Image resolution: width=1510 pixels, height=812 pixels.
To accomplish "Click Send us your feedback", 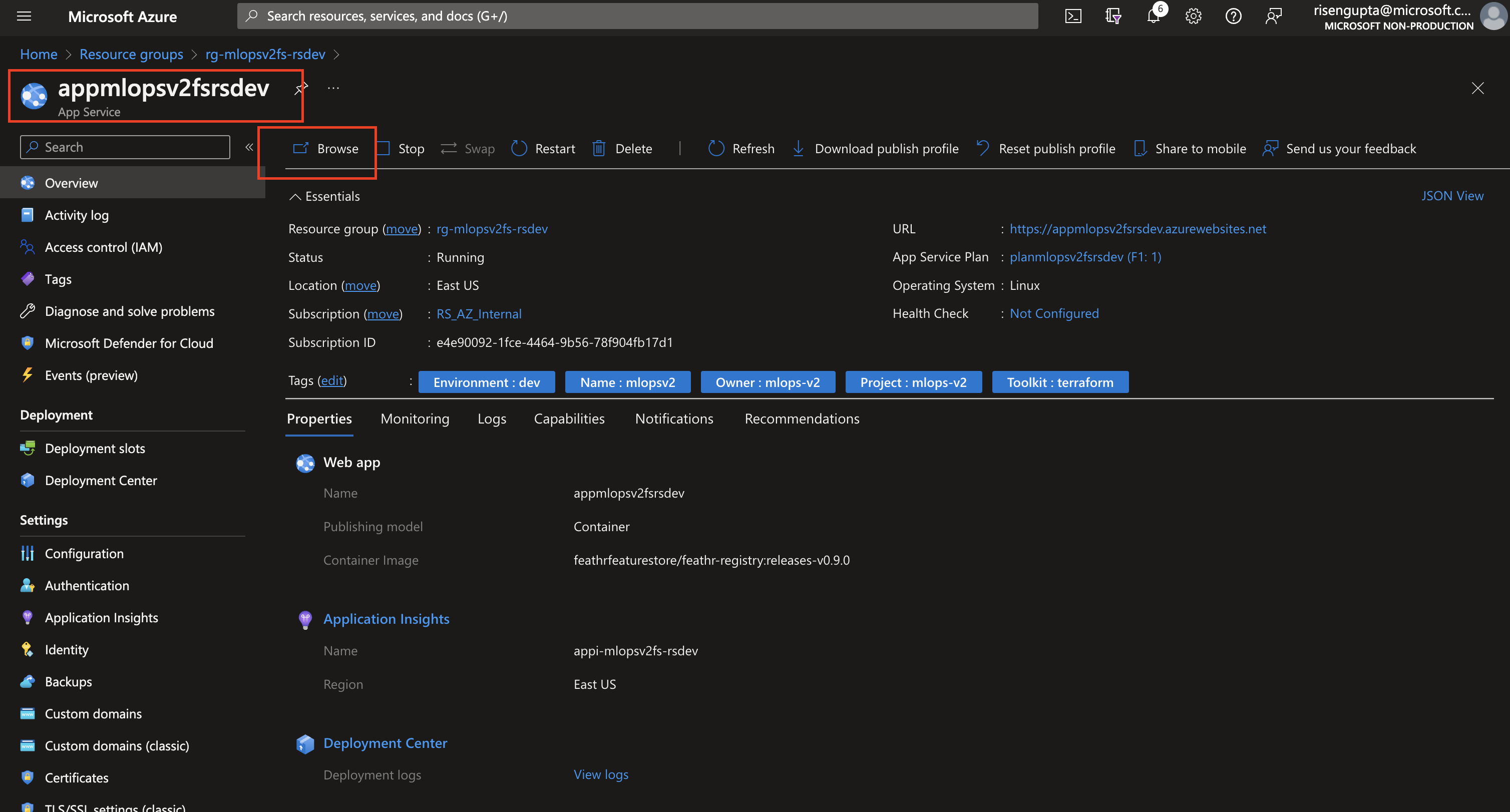I will coord(1340,149).
